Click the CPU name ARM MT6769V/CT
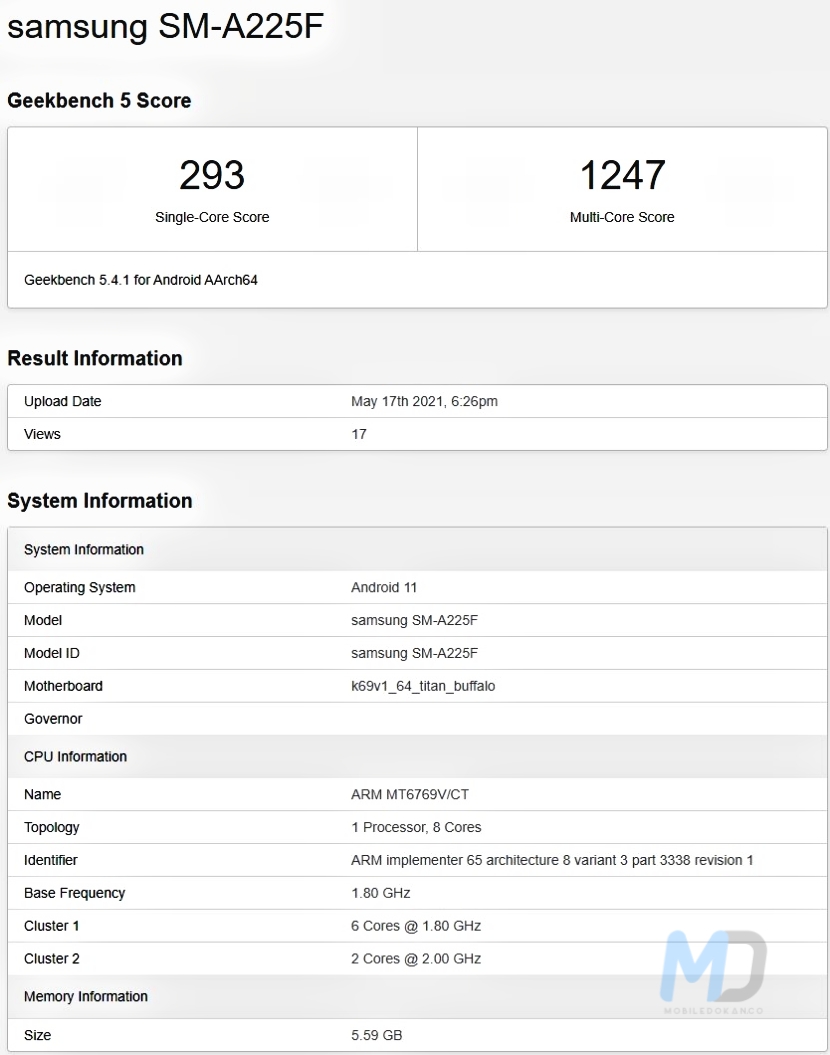The width and height of the screenshot is (830, 1055). 410,794
